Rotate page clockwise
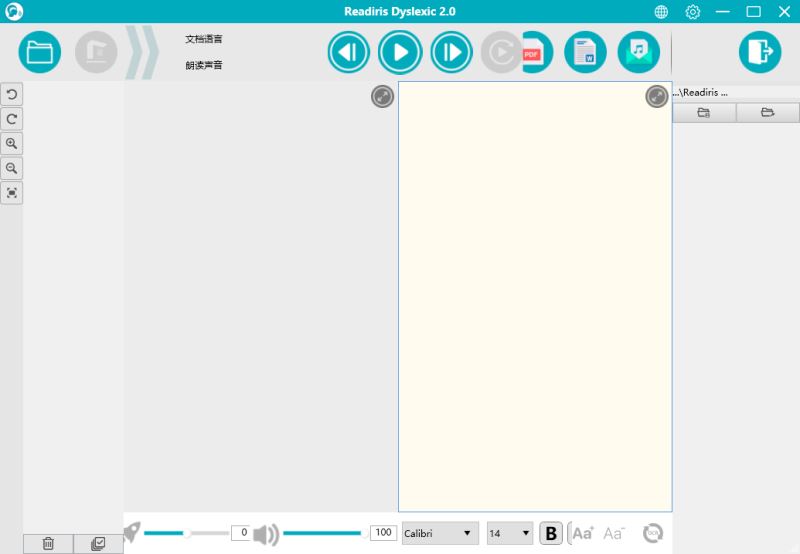800x554 pixels. point(12,119)
